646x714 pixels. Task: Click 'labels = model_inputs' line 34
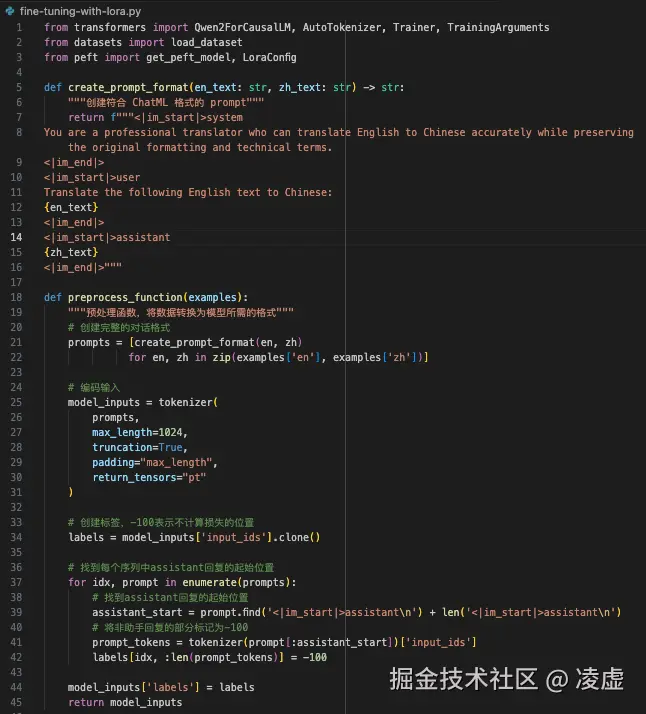[x=194, y=537]
